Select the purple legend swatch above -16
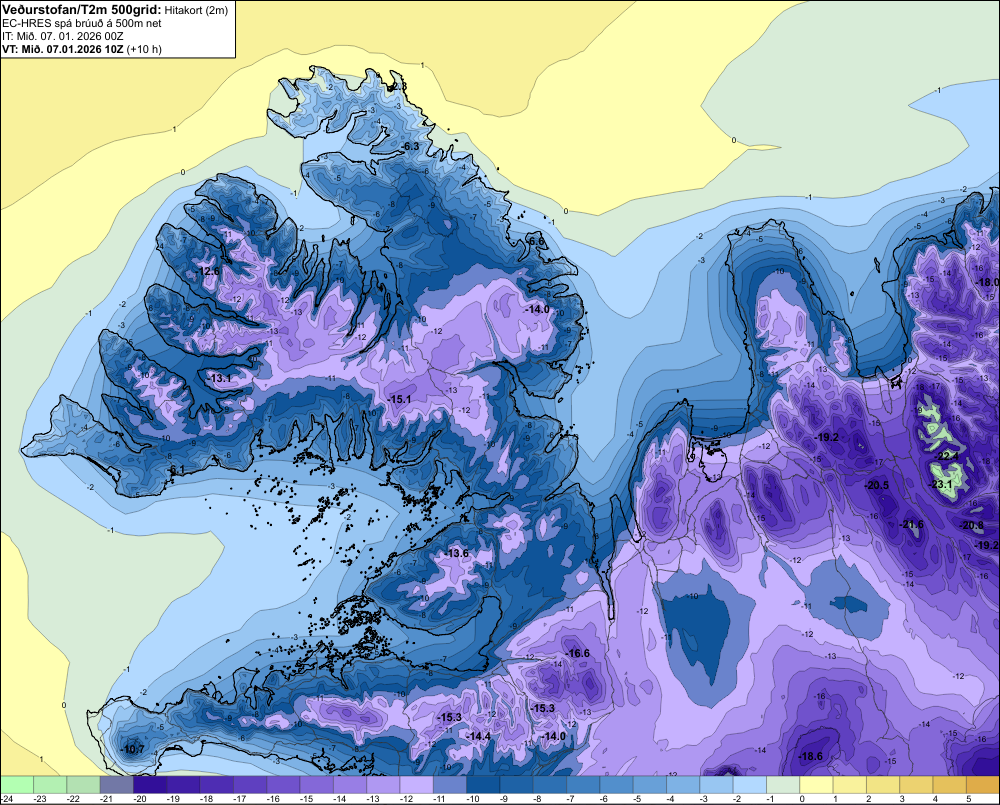The width and height of the screenshot is (1000, 805). [x=283, y=785]
